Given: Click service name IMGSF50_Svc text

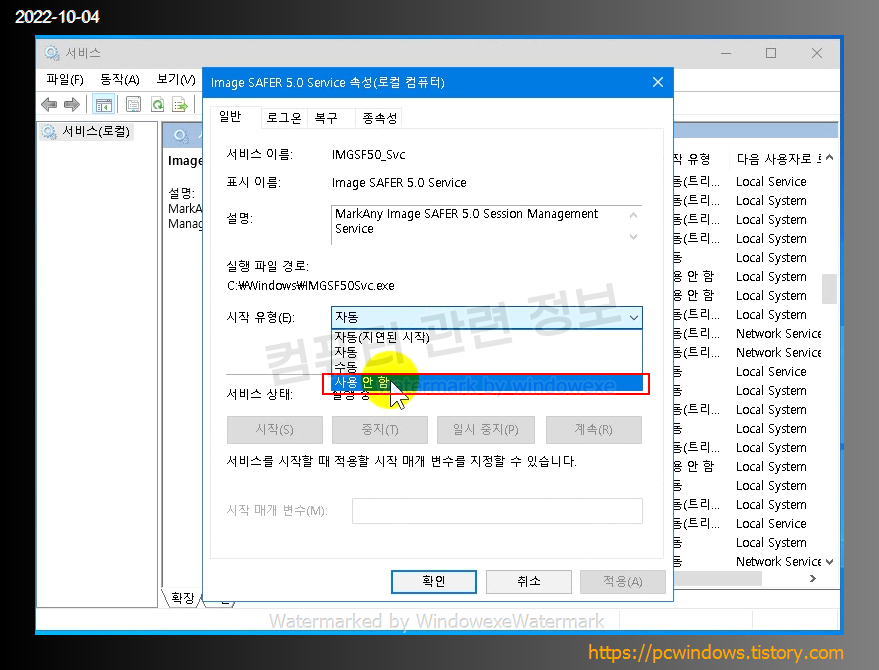Looking at the screenshot, I should tap(368, 155).
